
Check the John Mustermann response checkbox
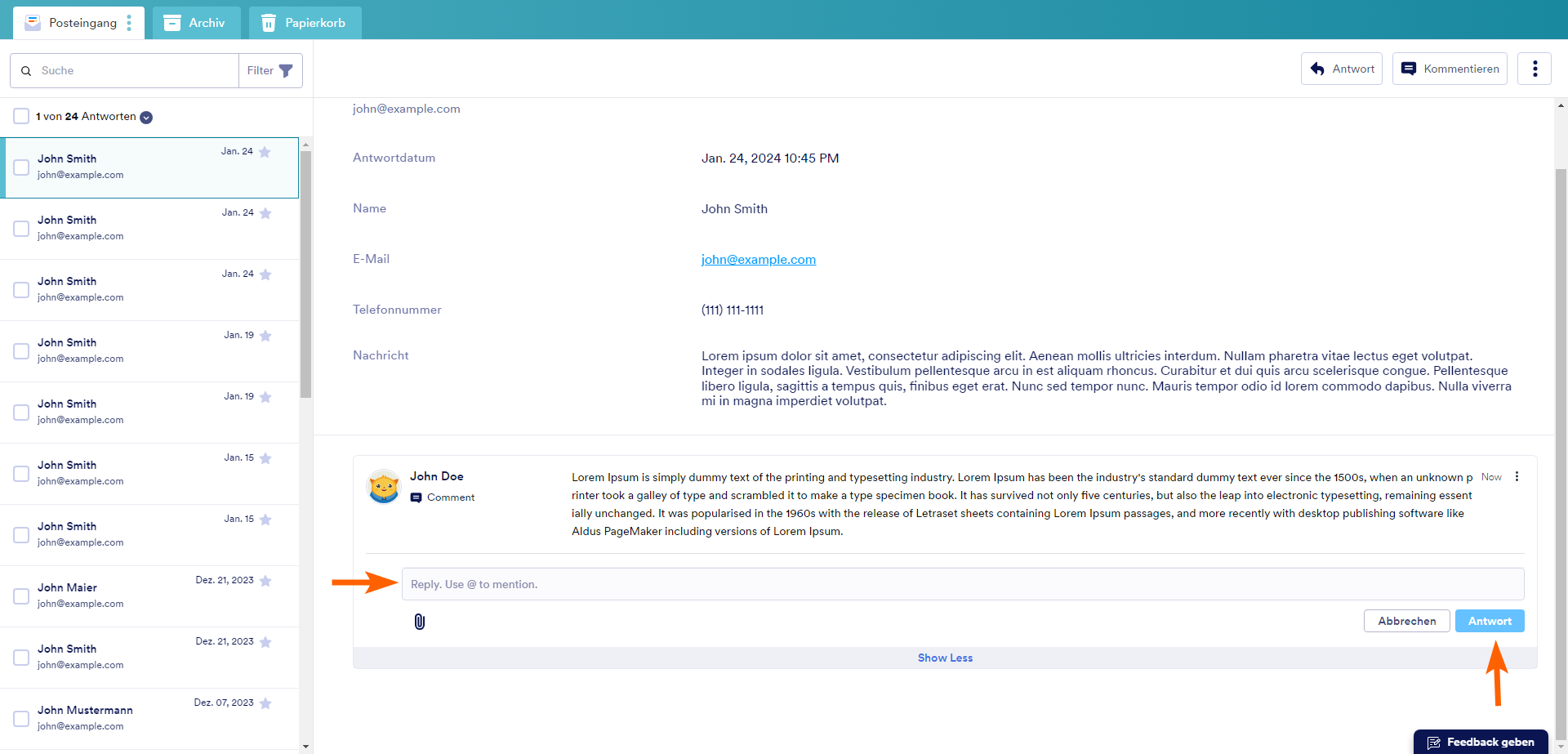click(x=21, y=719)
